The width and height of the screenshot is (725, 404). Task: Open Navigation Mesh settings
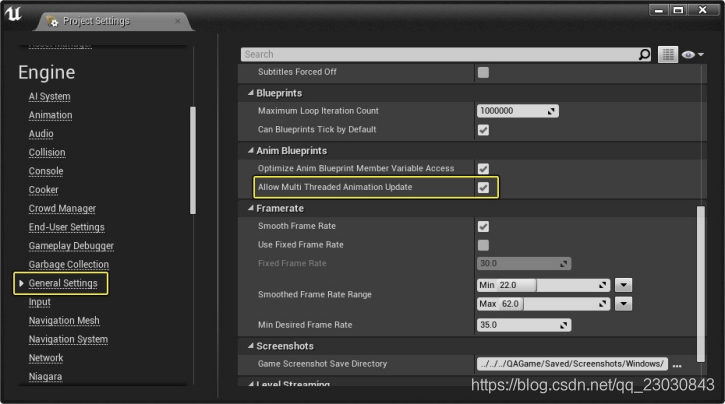64,320
